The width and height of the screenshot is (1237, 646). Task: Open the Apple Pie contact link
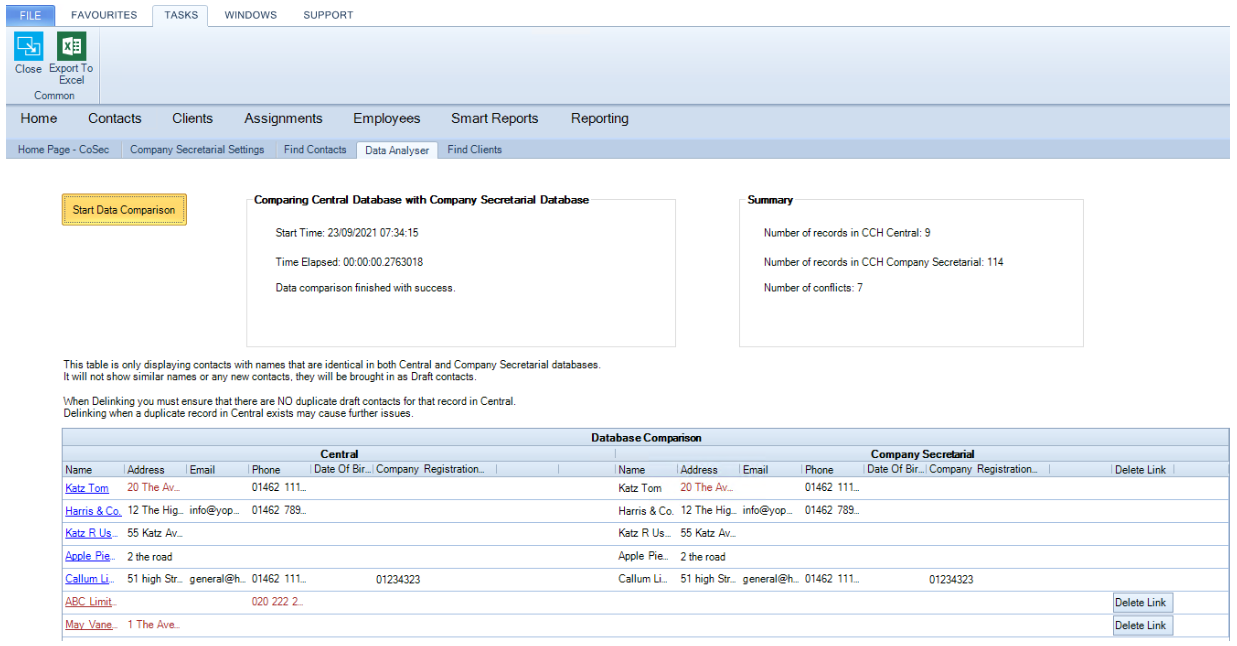click(90, 557)
